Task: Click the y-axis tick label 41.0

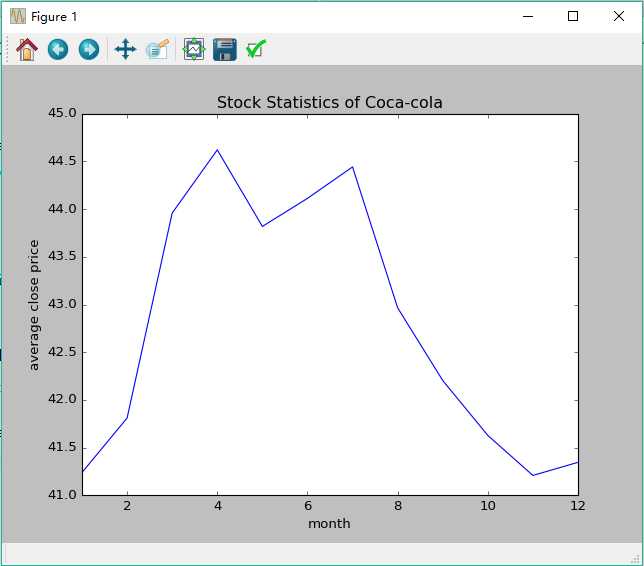Action: tap(62, 495)
